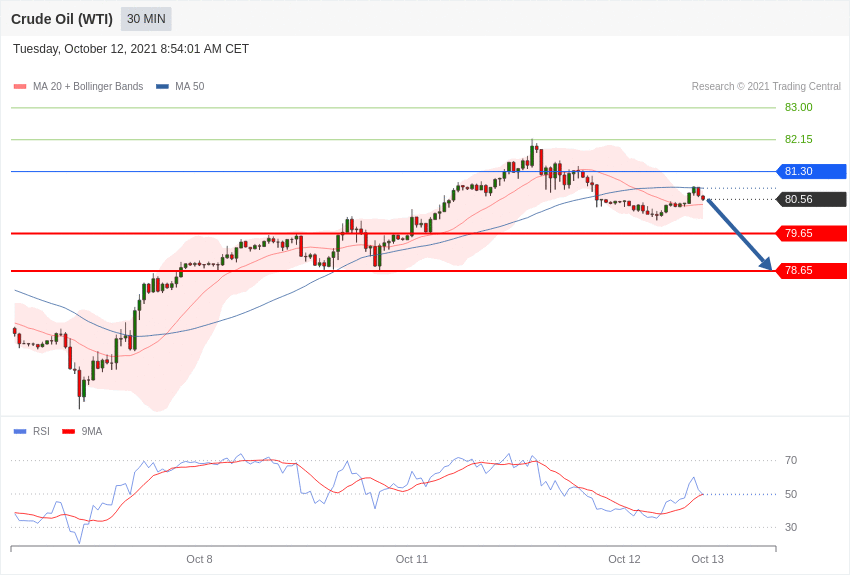850x576 pixels.
Task: Click the black 80.56 current price label
Action: pos(812,199)
